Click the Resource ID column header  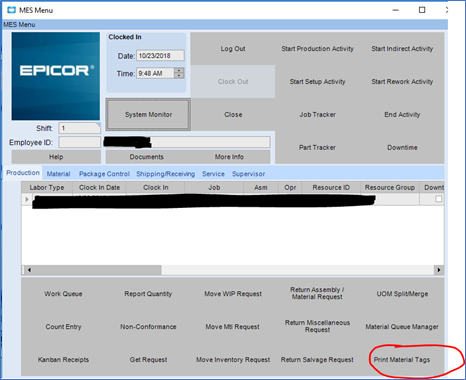(x=331, y=187)
